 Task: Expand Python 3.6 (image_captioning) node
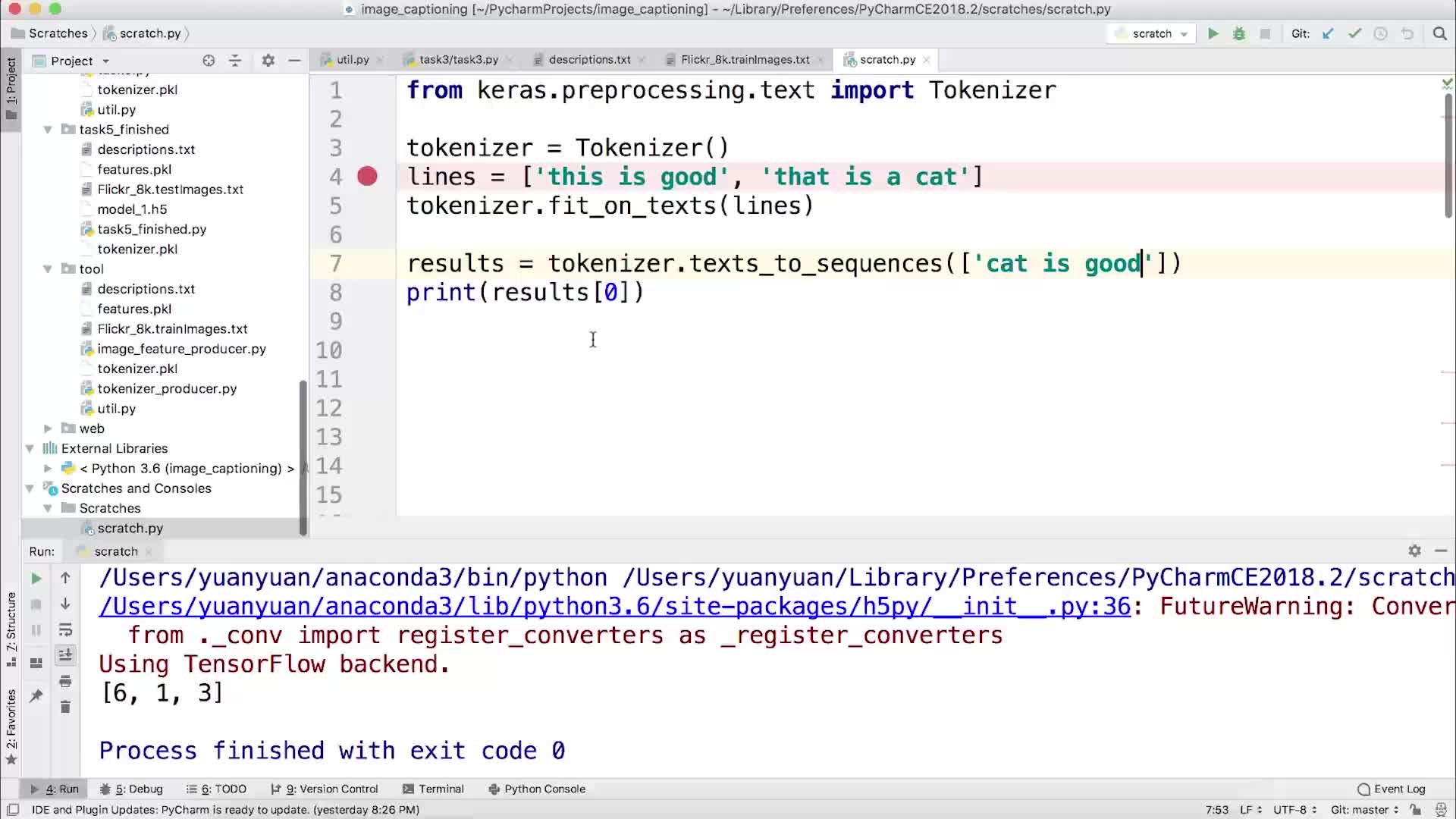tap(48, 469)
